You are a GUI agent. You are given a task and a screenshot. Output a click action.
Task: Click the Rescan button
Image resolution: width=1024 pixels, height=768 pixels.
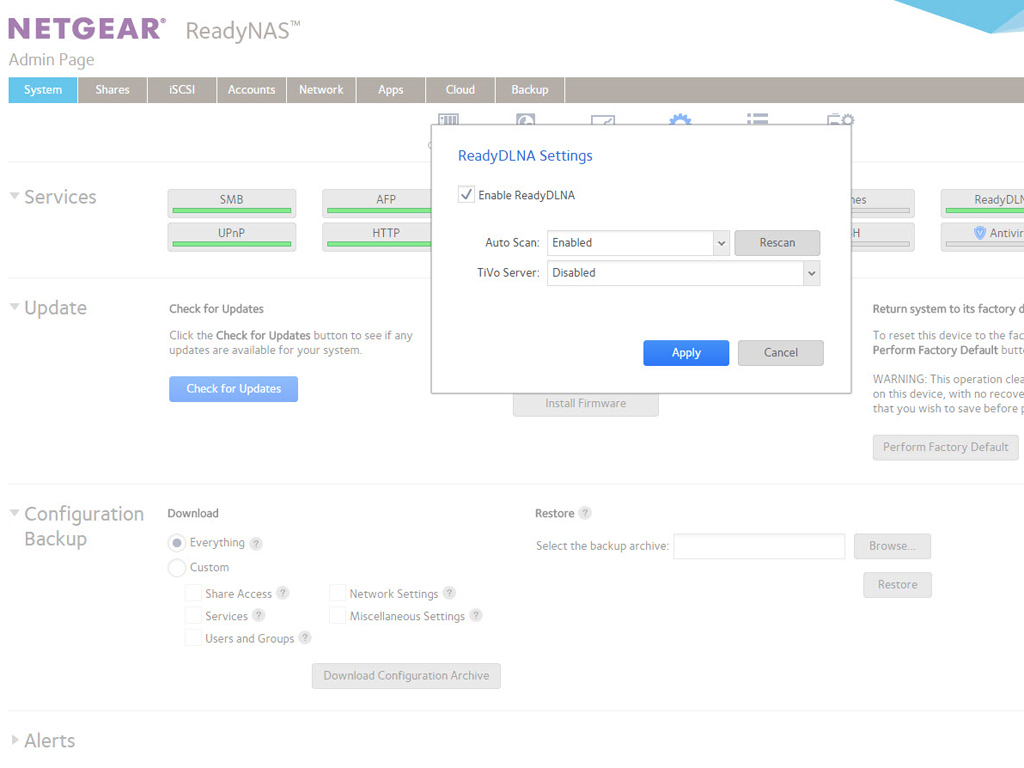point(777,243)
